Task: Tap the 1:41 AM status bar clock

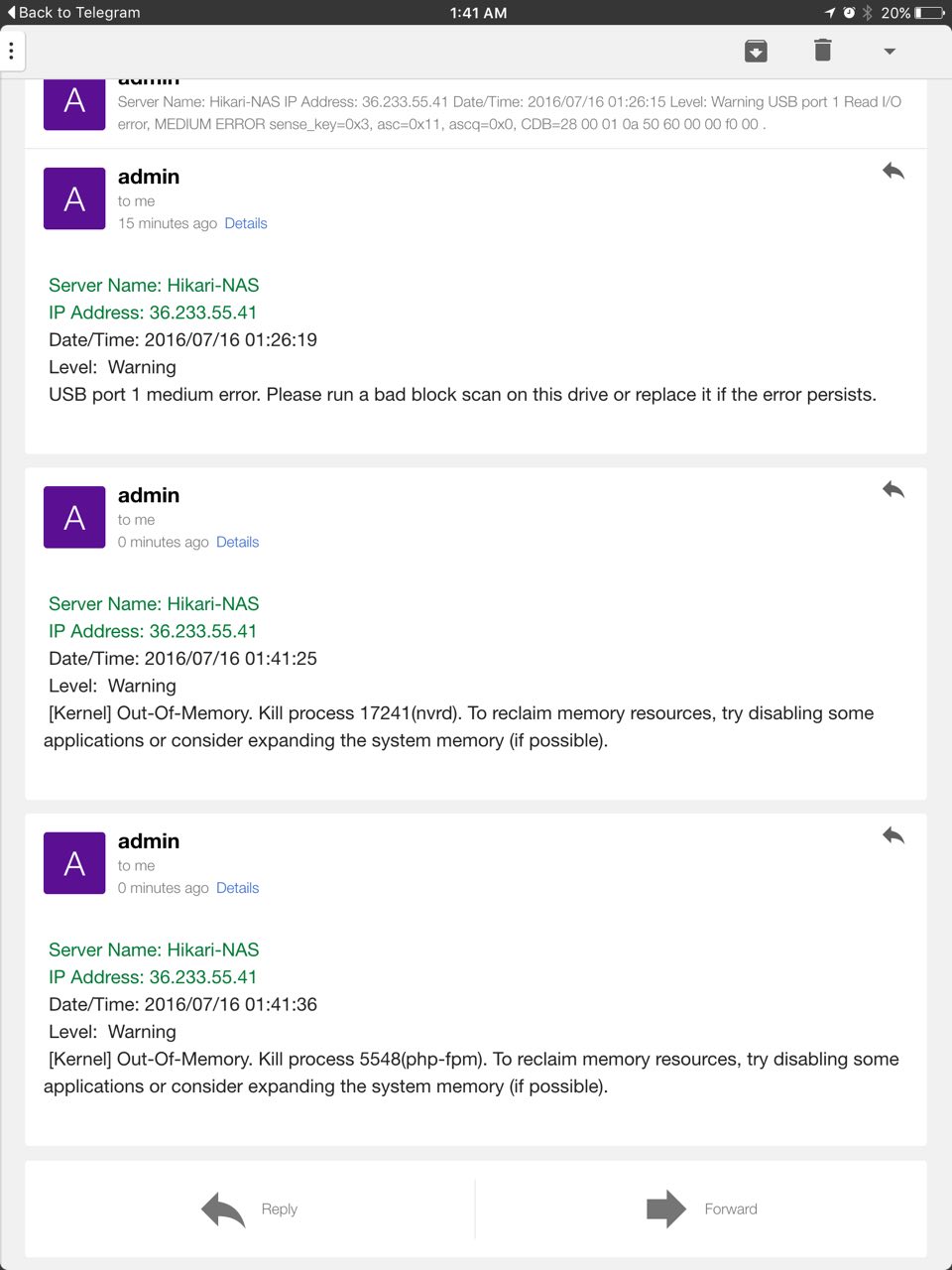Action: click(x=478, y=13)
